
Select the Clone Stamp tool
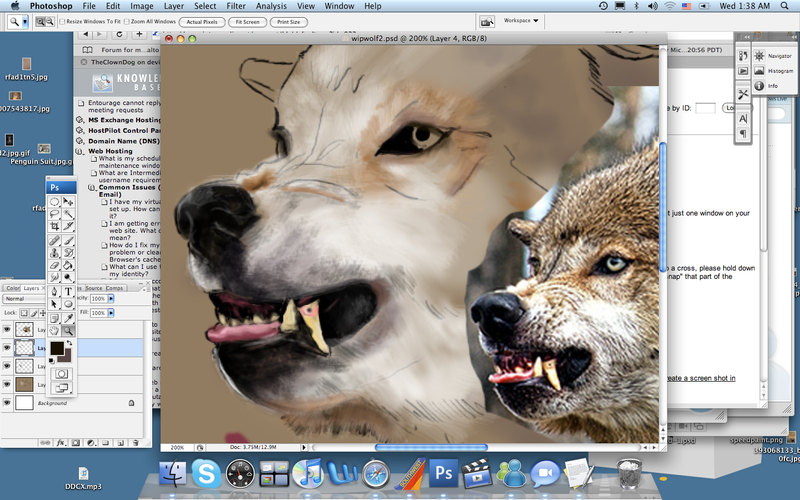[55, 253]
